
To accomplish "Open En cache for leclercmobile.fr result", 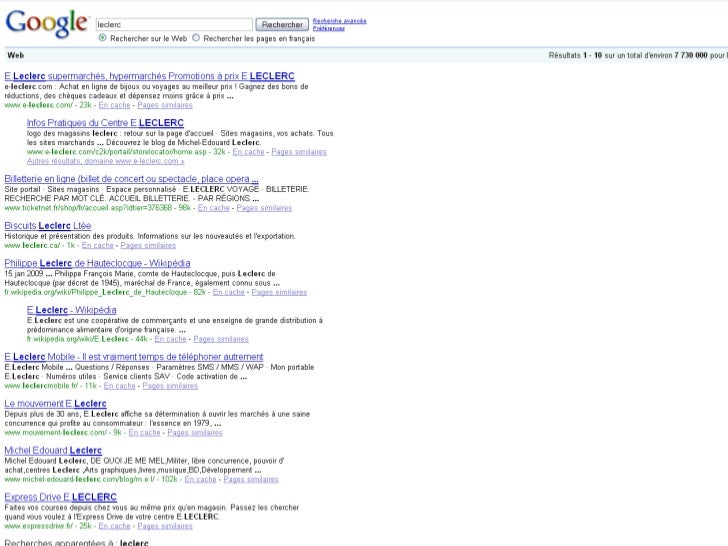I will pos(119,386).
